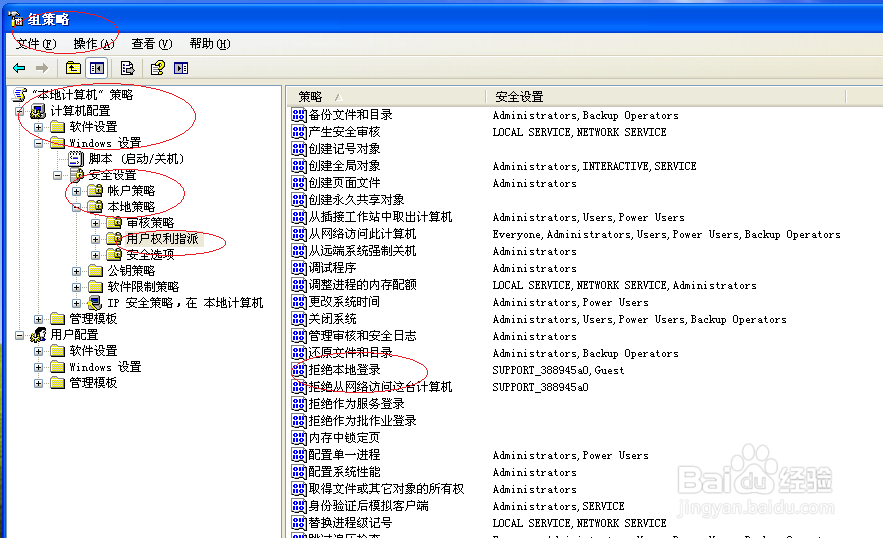Select the "本地计算机" 策略 root node
This screenshot has height=538, width=883.
coord(83,95)
